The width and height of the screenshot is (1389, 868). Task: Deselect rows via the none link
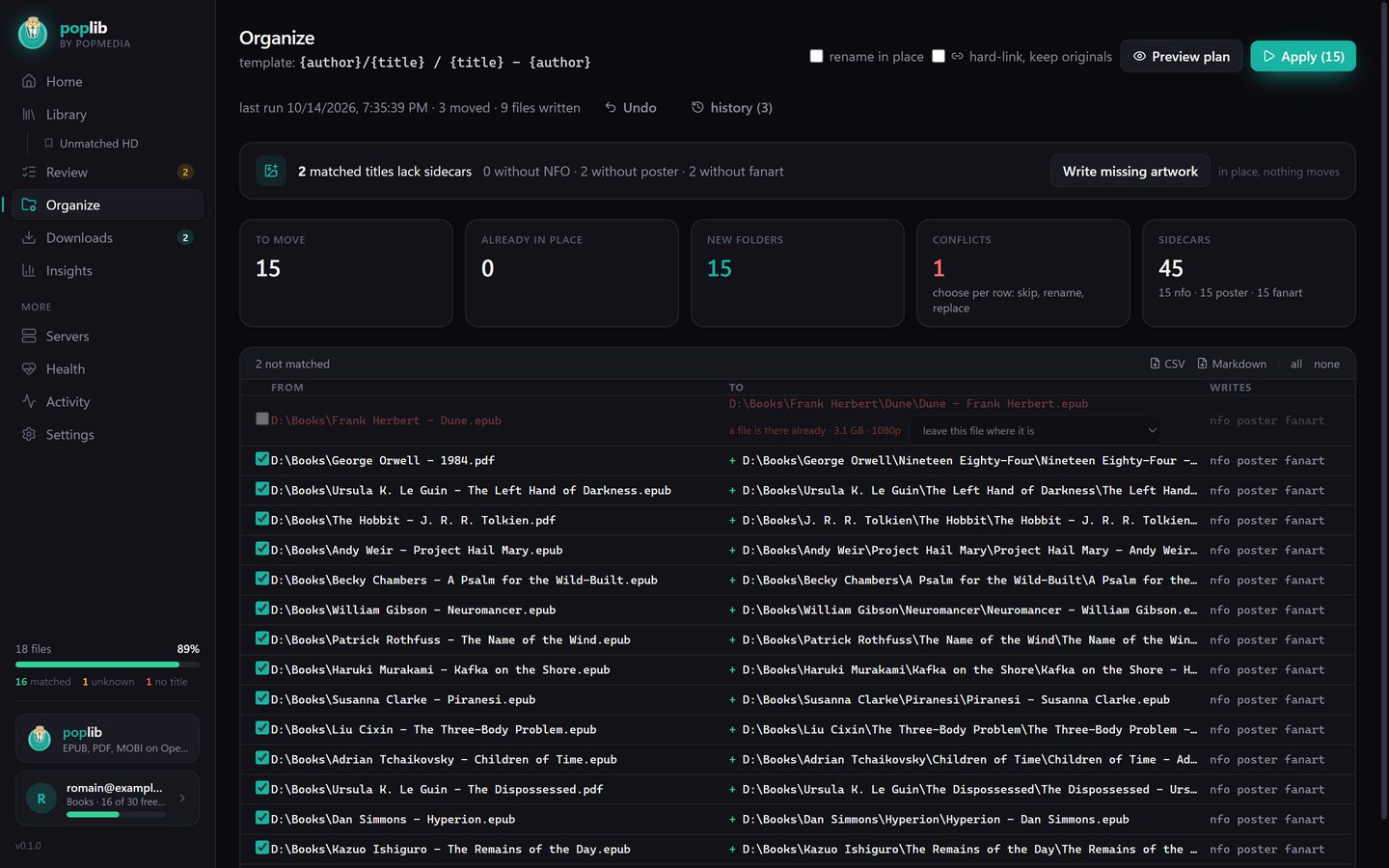(x=1326, y=364)
